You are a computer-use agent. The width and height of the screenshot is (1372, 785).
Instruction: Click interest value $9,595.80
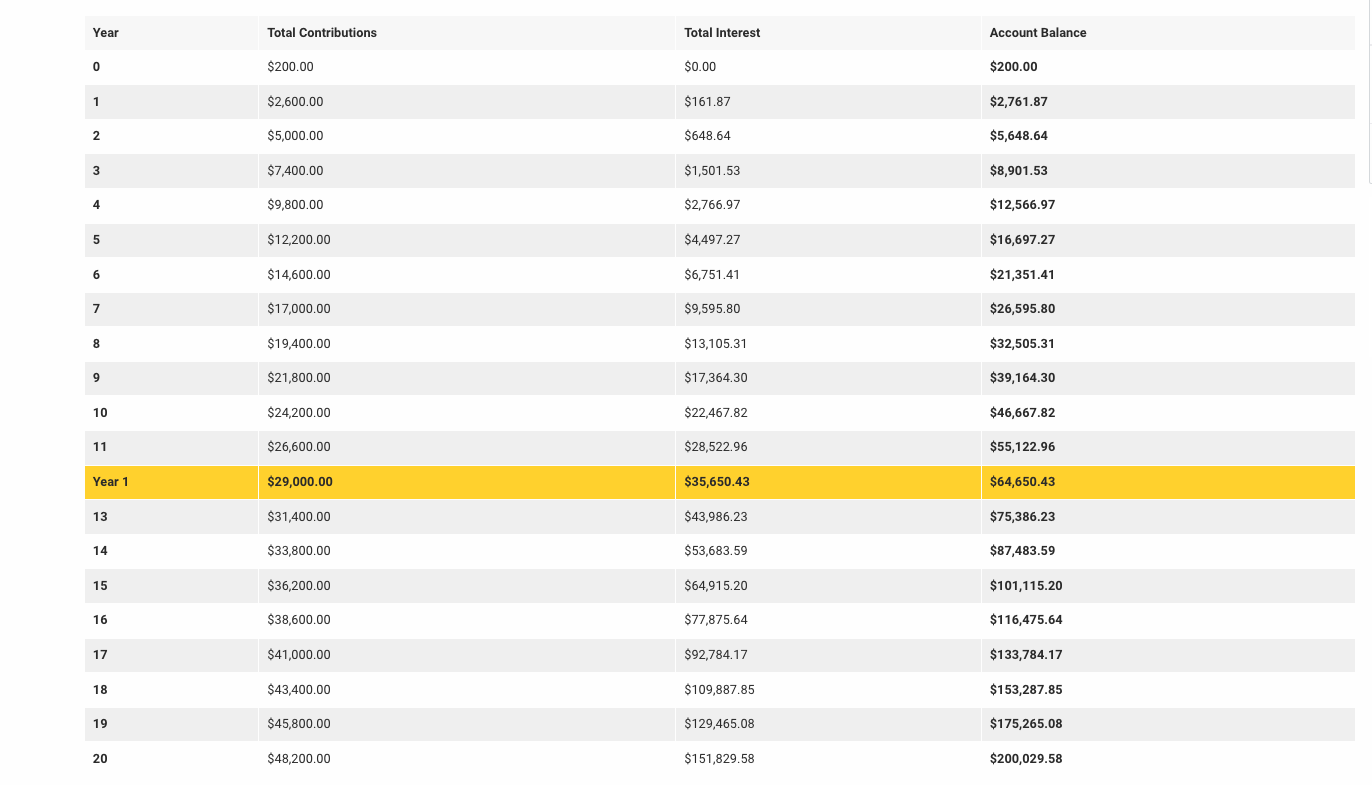pyautogui.click(x=712, y=309)
